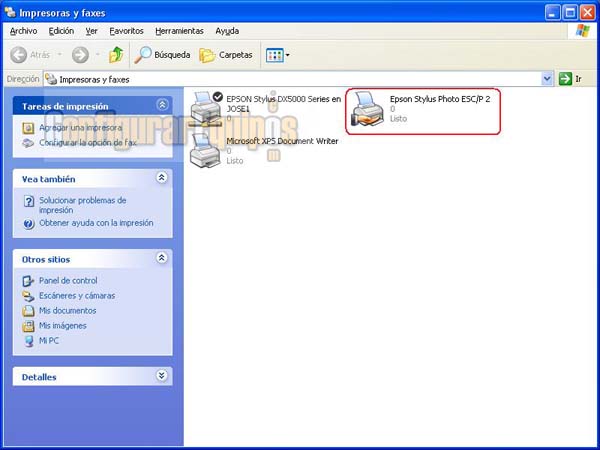Open Búsqueda magnifier search
Screen dimensions: 600x450
[162, 55]
